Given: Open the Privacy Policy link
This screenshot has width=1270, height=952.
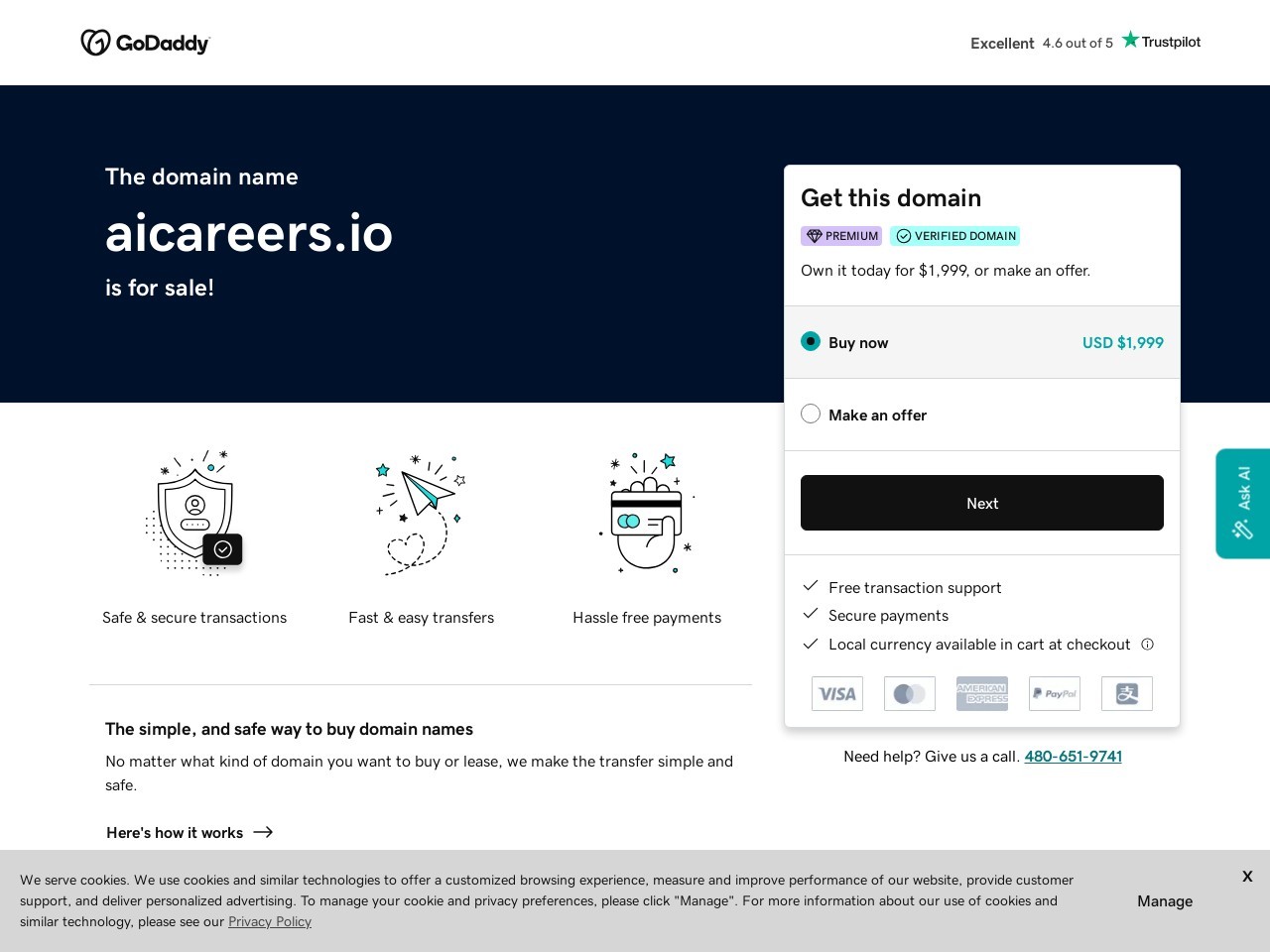Looking at the screenshot, I should coord(270,922).
